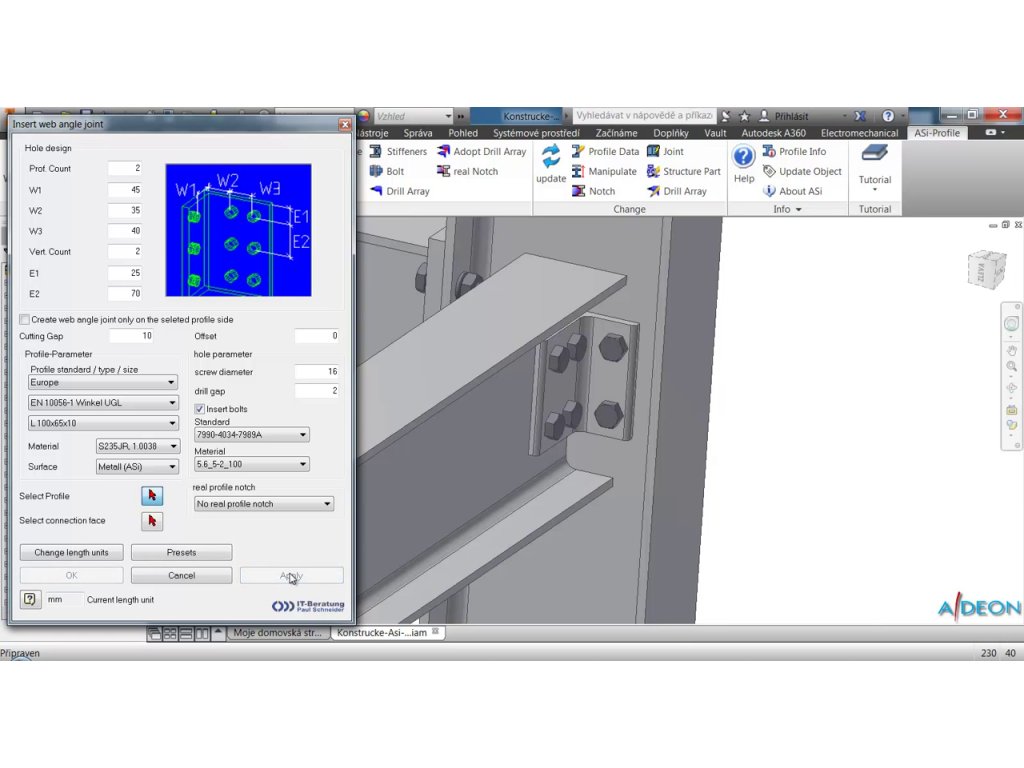Open the Začínáme ribbon tab
Image resolution: width=1024 pixels, height=768 pixels.
tap(616, 133)
